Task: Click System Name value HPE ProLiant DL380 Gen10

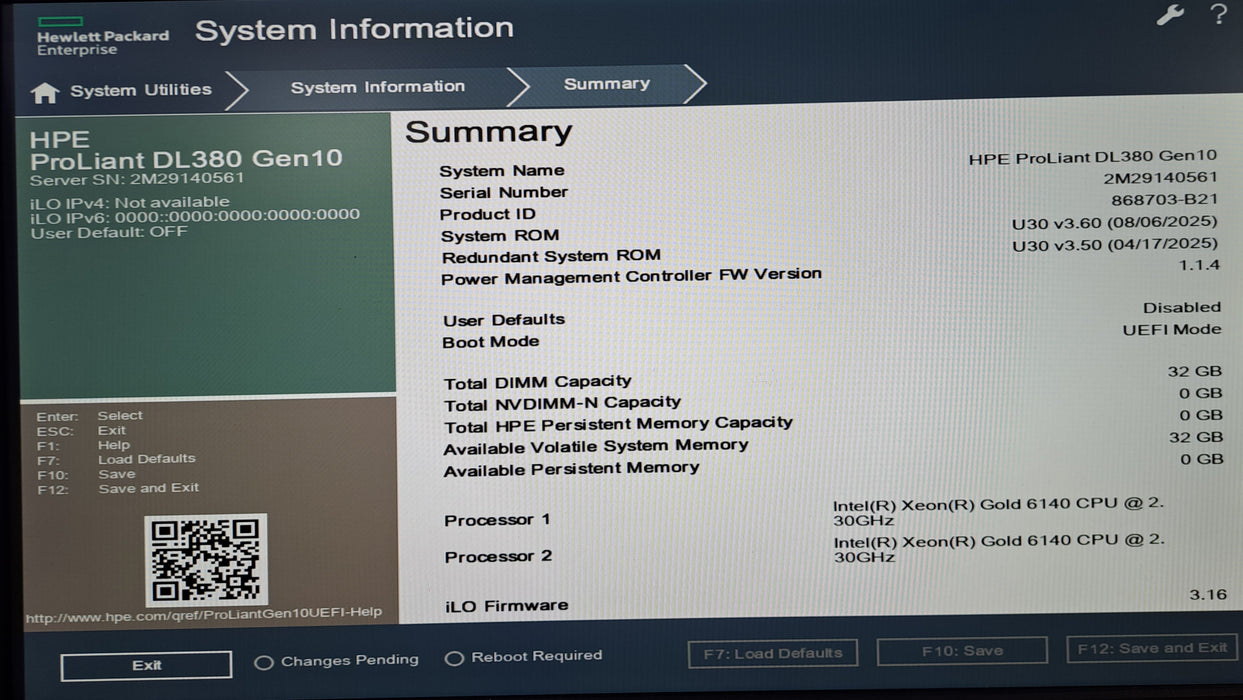Action: click(x=1093, y=157)
